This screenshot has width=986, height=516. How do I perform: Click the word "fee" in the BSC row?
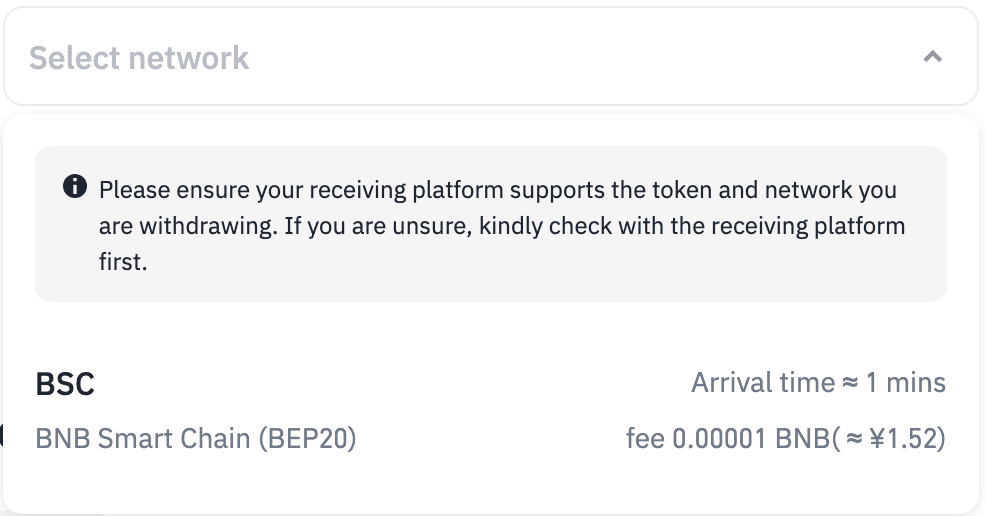645,438
